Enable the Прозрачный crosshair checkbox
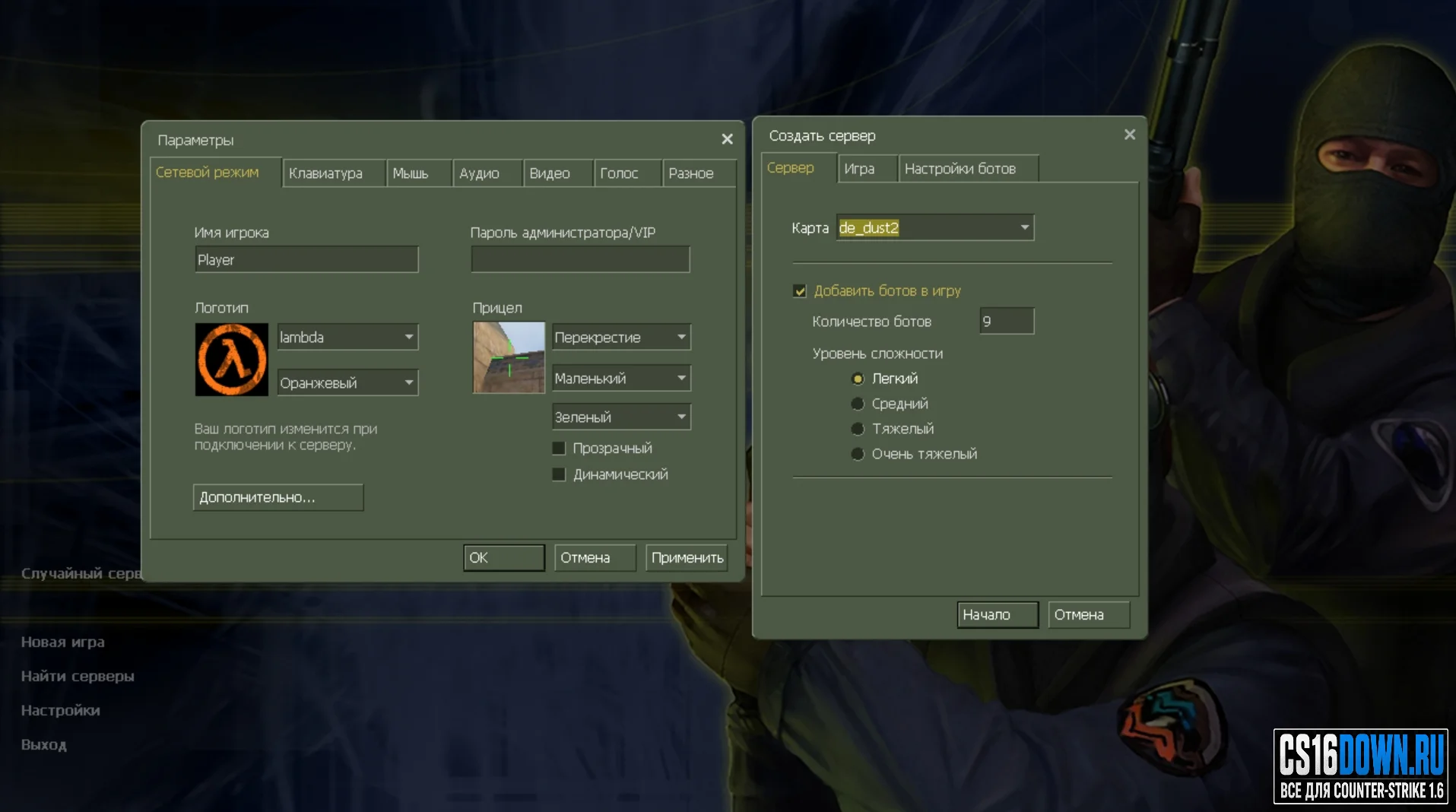1456x812 pixels. [x=559, y=449]
